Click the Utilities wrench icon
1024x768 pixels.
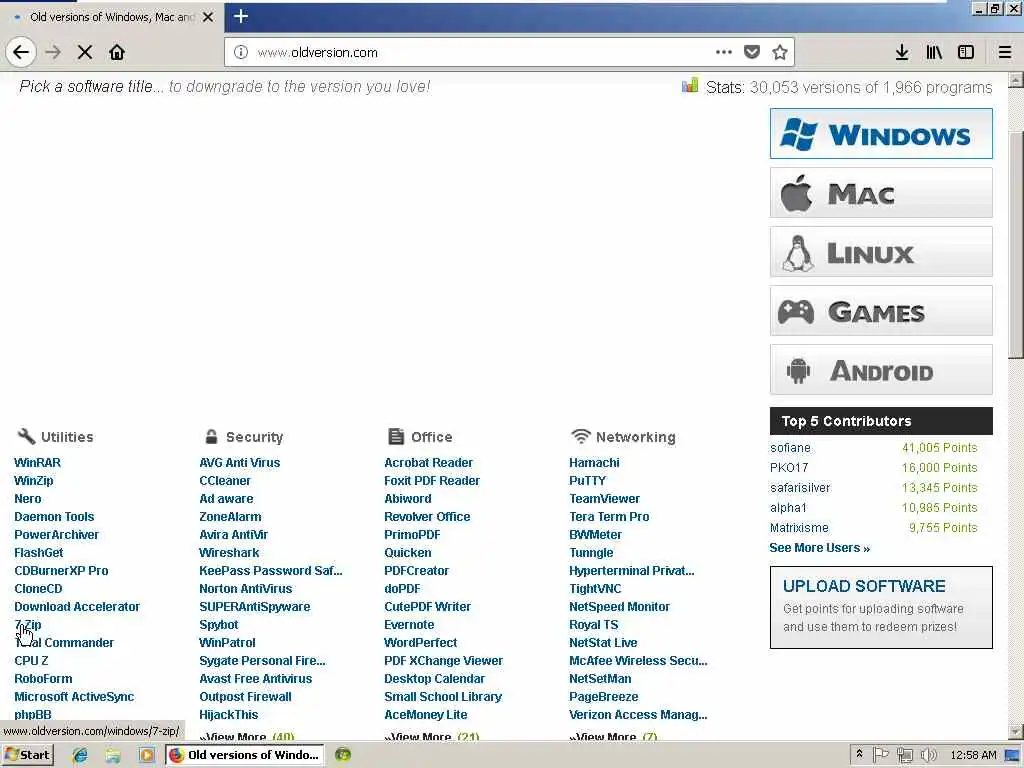(x=26, y=436)
